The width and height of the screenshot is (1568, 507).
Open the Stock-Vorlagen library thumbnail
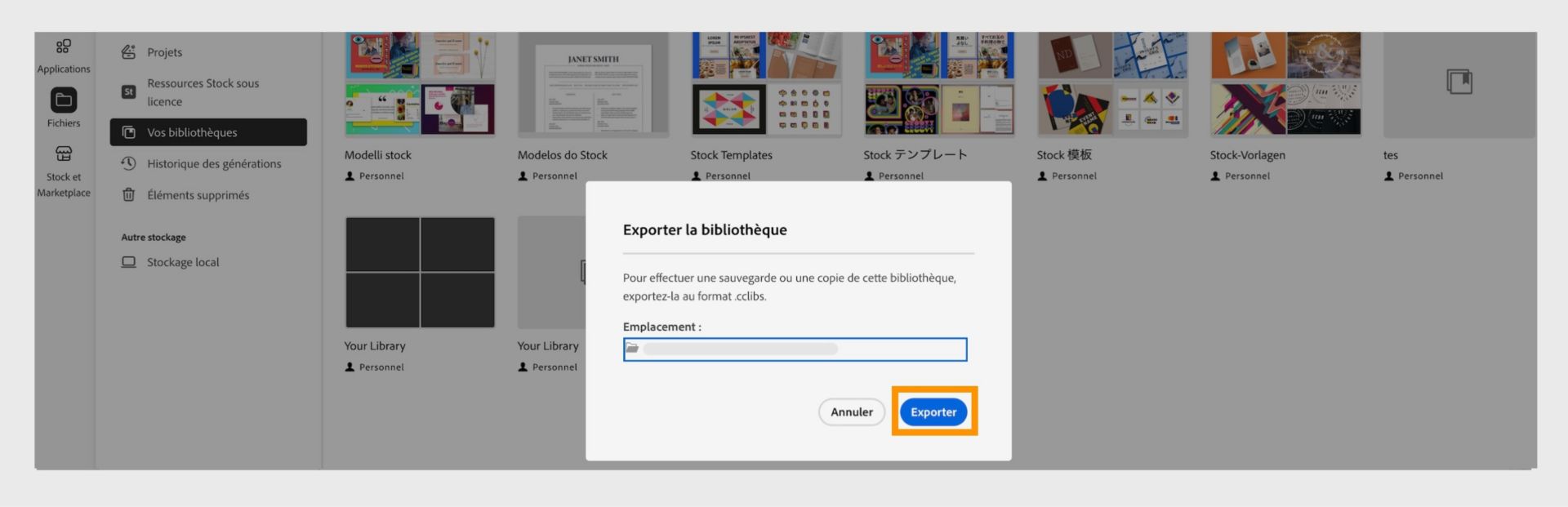point(1285,84)
